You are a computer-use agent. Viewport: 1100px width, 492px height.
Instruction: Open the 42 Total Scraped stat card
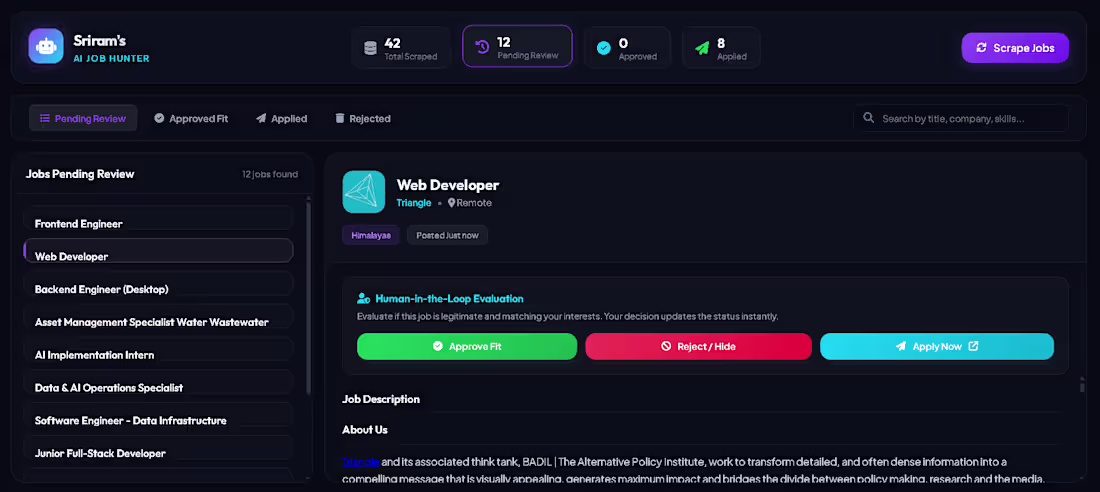[x=401, y=48]
